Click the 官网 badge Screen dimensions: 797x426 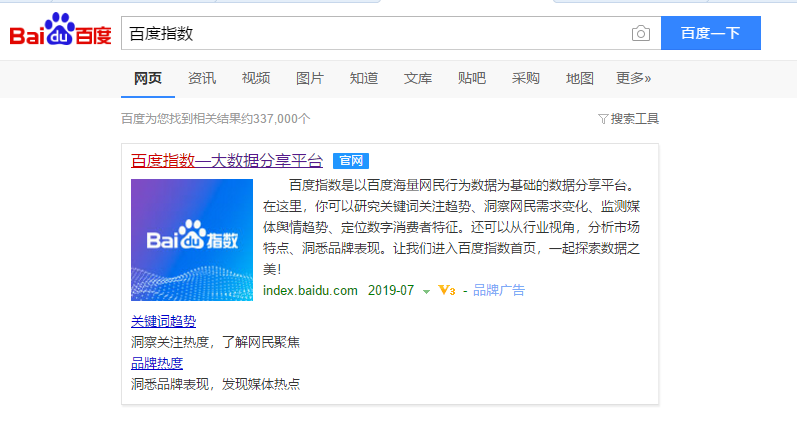tap(351, 161)
